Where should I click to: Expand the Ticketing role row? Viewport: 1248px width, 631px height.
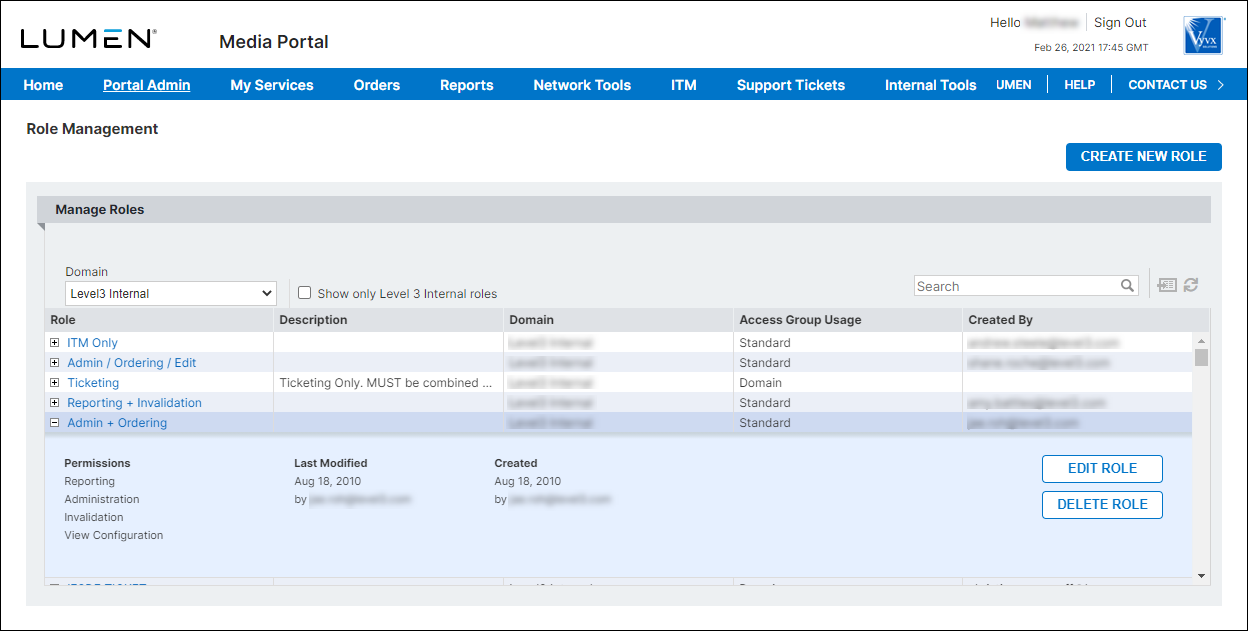(55, 383)
